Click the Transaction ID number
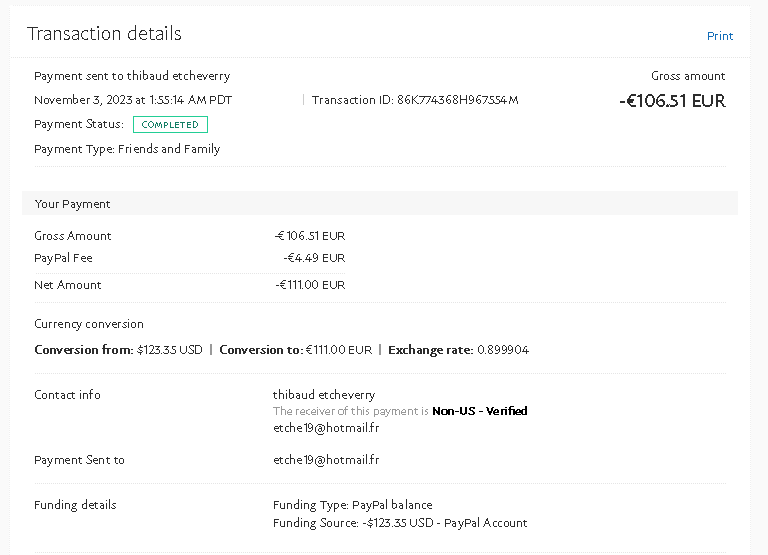This screenshot has height=555, width=768. coord(457,100)
